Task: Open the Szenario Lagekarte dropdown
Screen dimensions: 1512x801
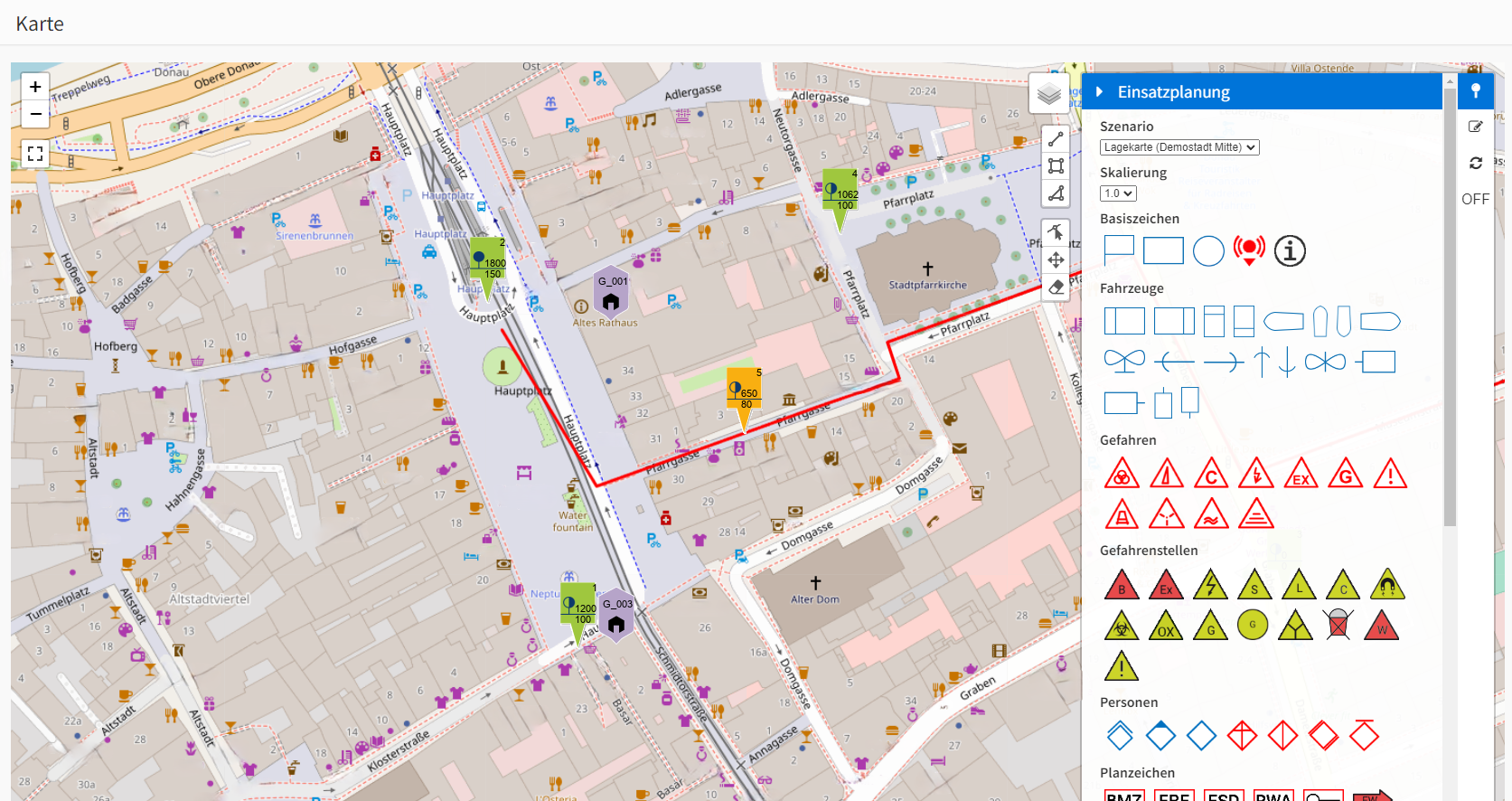Action: [1179, 147]
